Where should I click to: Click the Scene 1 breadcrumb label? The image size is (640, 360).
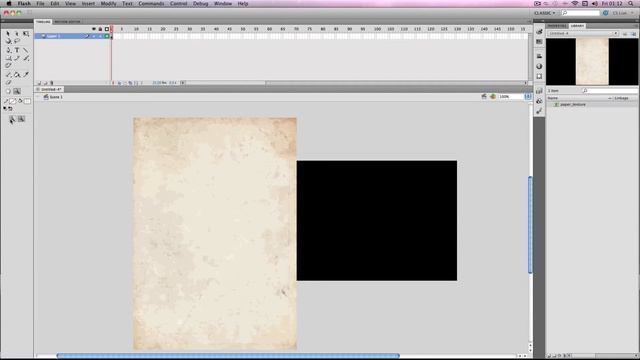(56, 97)
